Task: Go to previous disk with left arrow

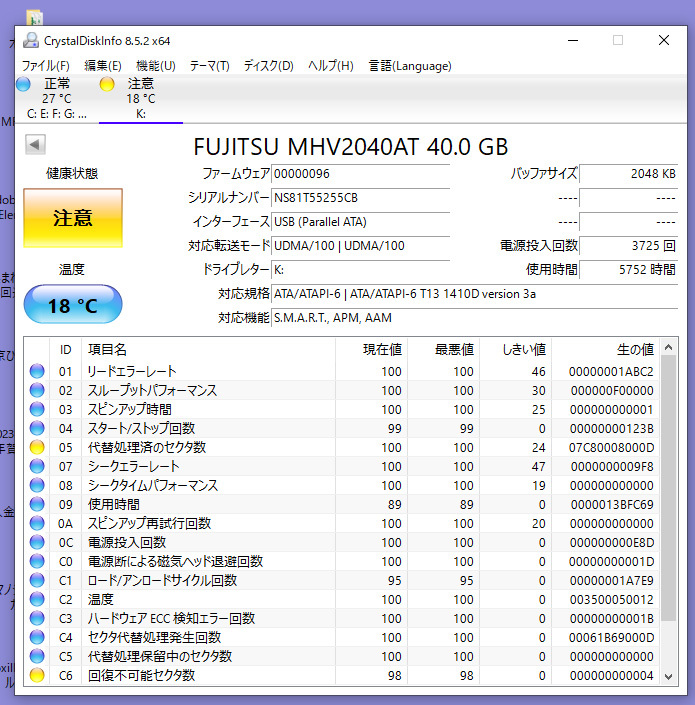Action: (x=35, y=144)
